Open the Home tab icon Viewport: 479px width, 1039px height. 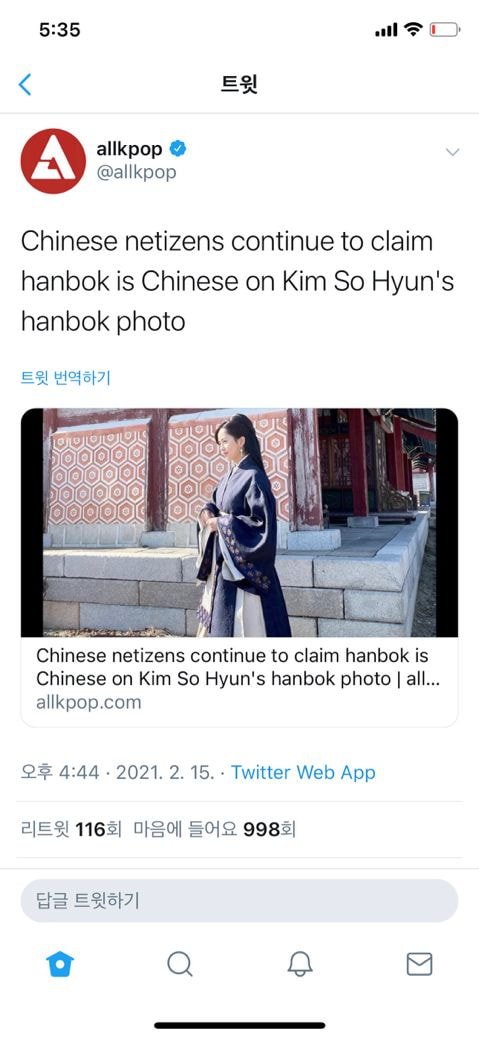coord(60,964)
